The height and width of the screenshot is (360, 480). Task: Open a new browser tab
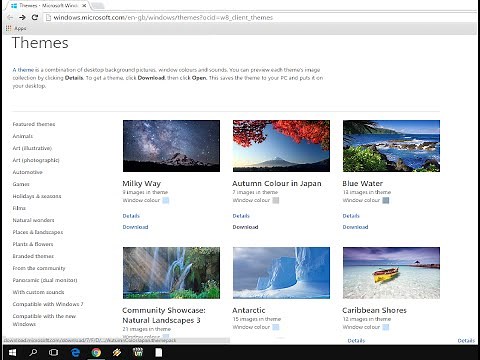97,6
